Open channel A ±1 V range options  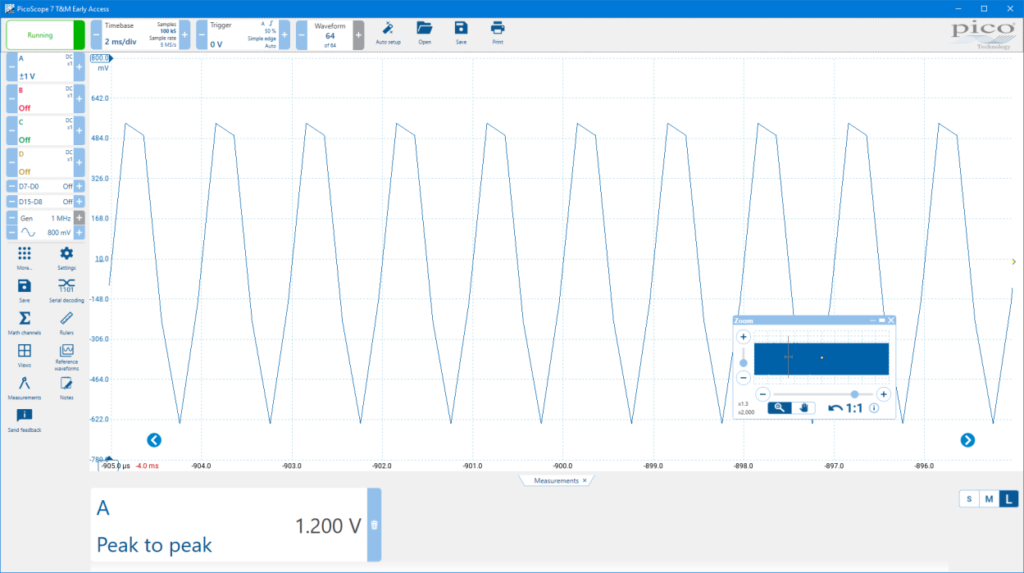coord(45,67)
